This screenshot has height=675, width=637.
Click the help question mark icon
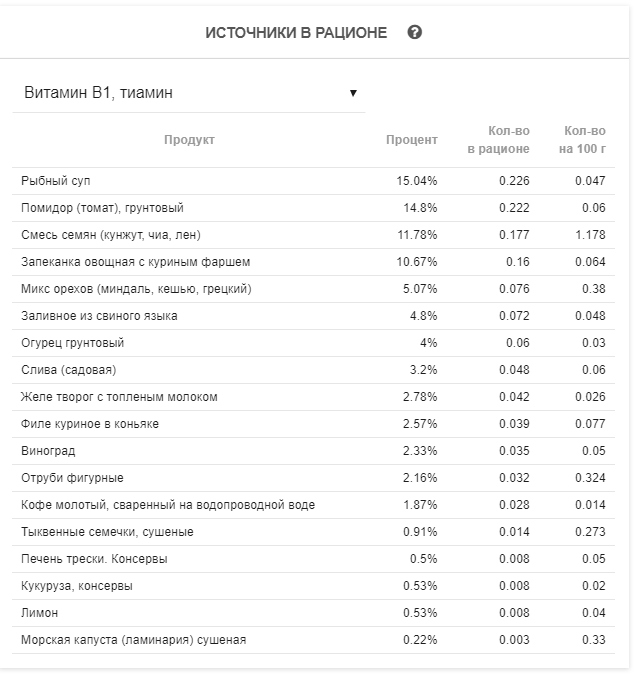pyautogui.click(x=415, y=32)
